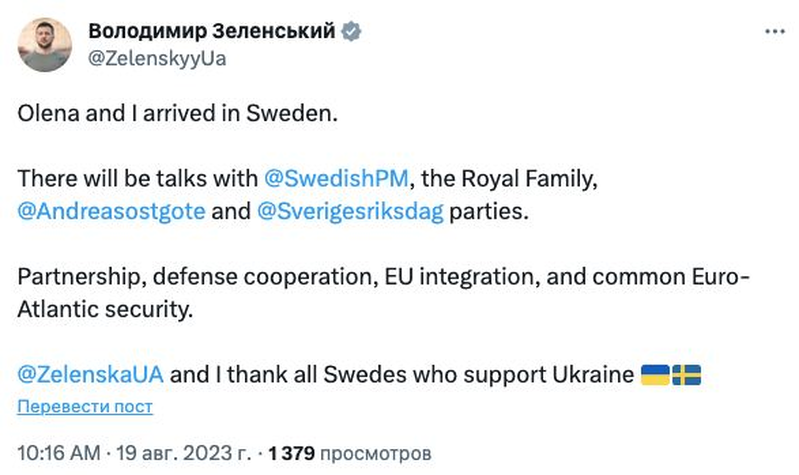Click the Ukrainian flag emoji
This screenshot has width=799, height=475.
654,375
